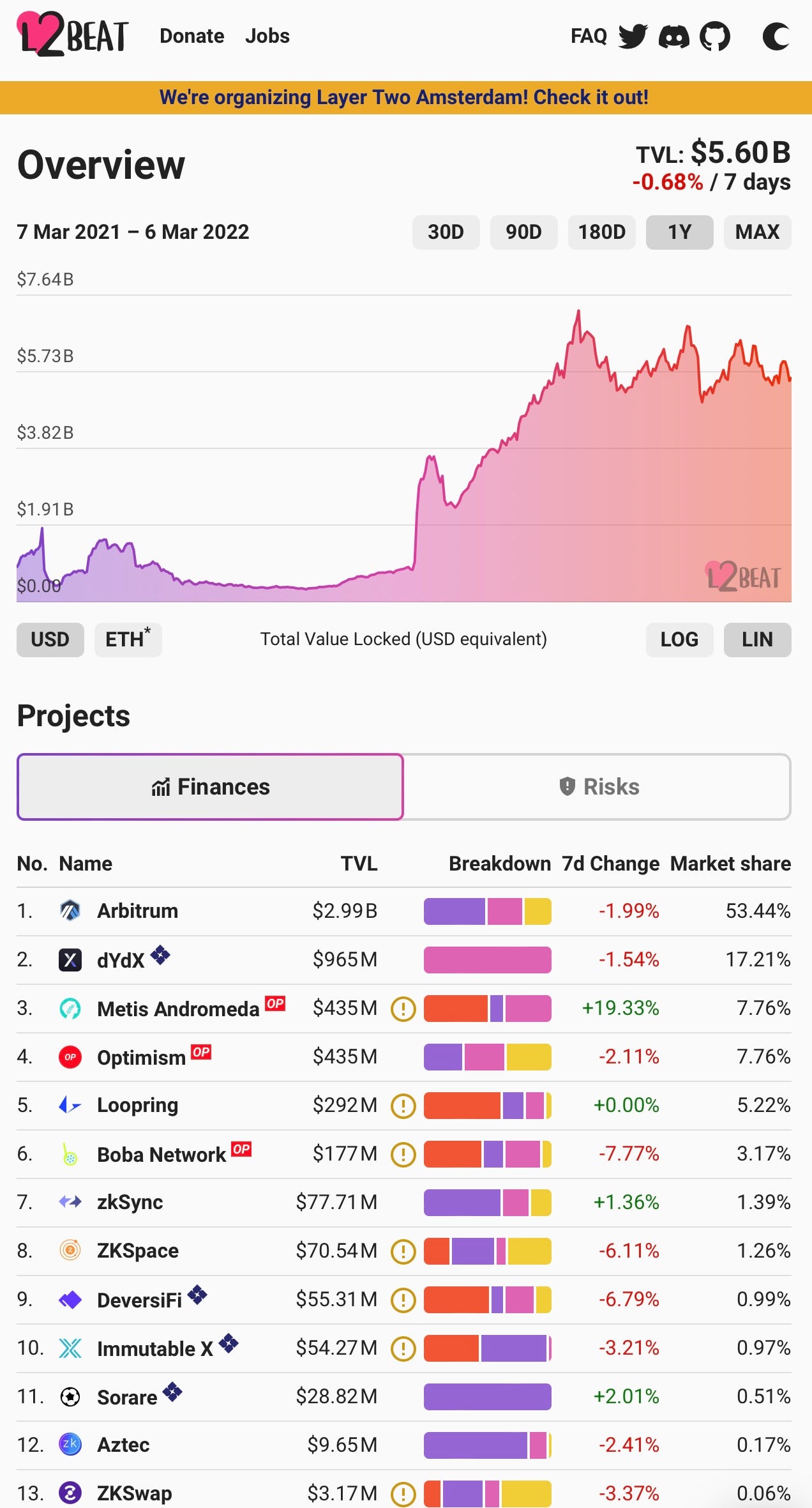812x1508 pixels.
Task: Click the TVL area chart peak
Action: (578, 313)
